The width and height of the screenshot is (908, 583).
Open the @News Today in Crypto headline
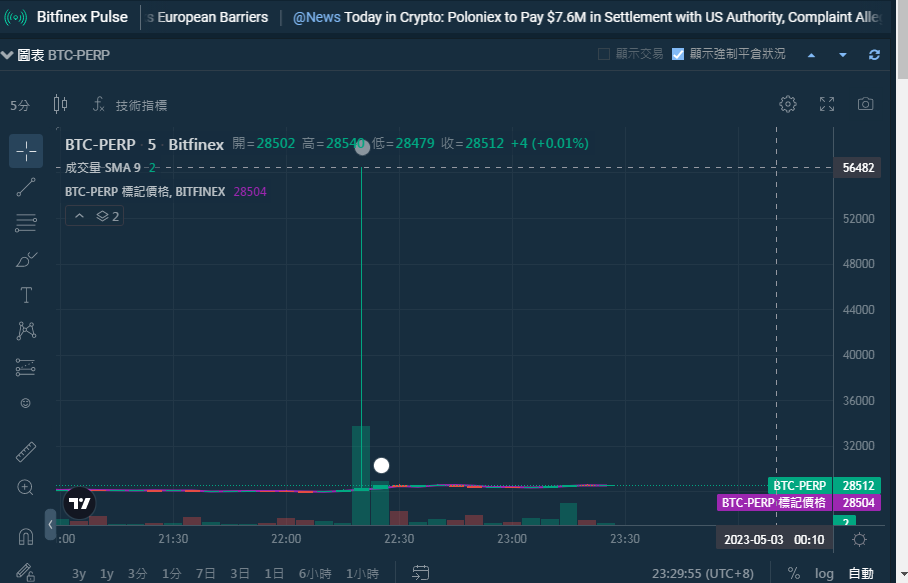[587, 17]
